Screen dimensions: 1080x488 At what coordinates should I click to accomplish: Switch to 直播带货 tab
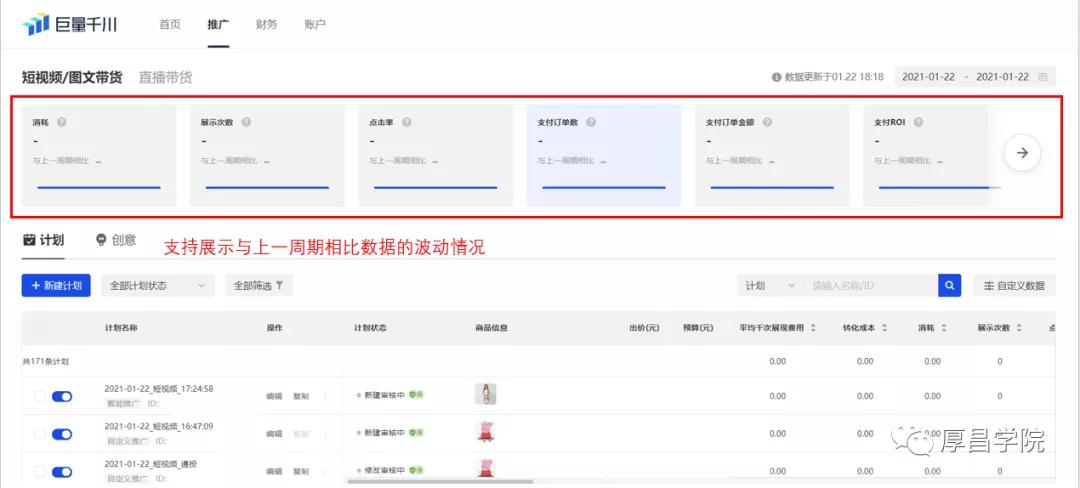pyautogui.click(x=165, y=77)
